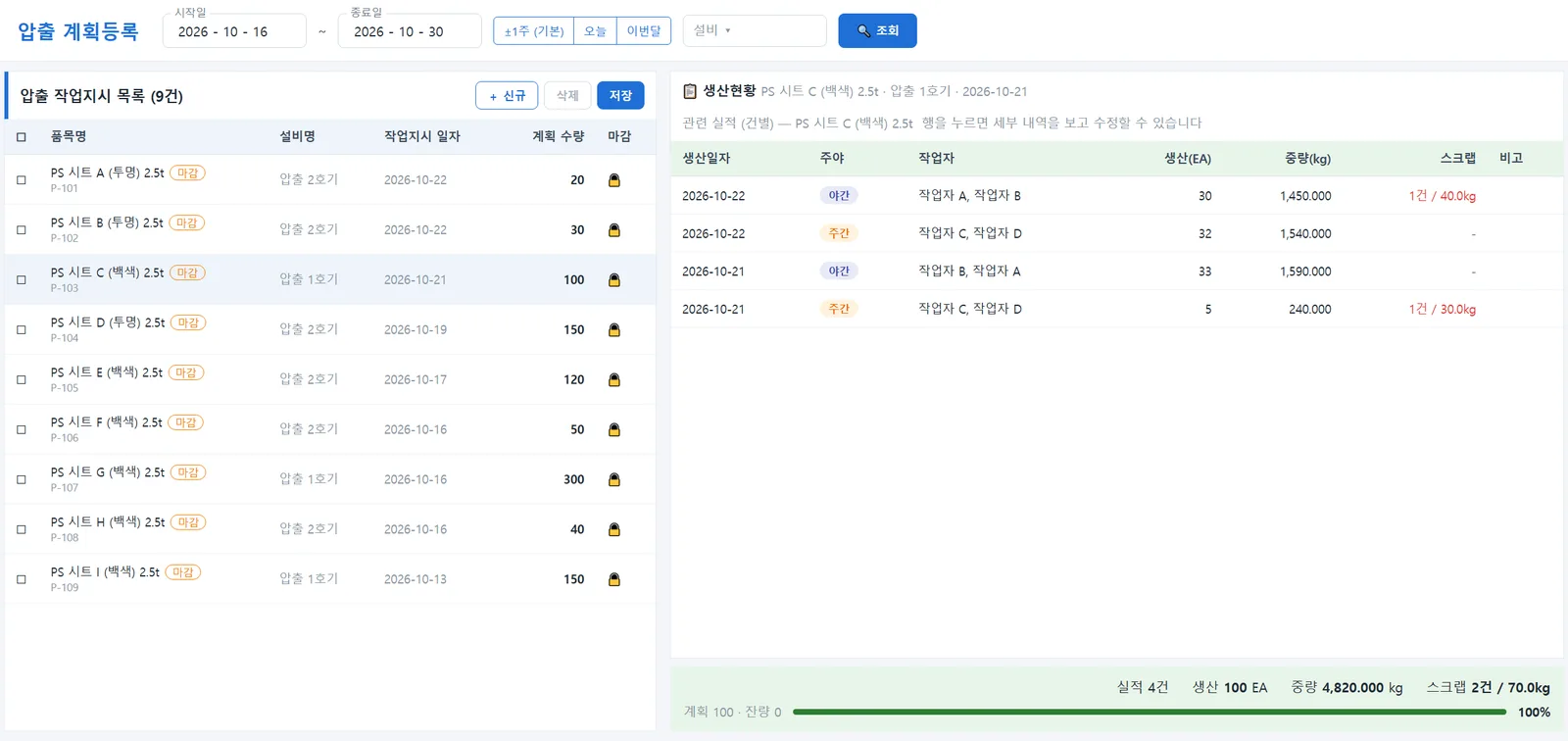Click the lock icon for PS 시트 A row

(x=614, y=180)
